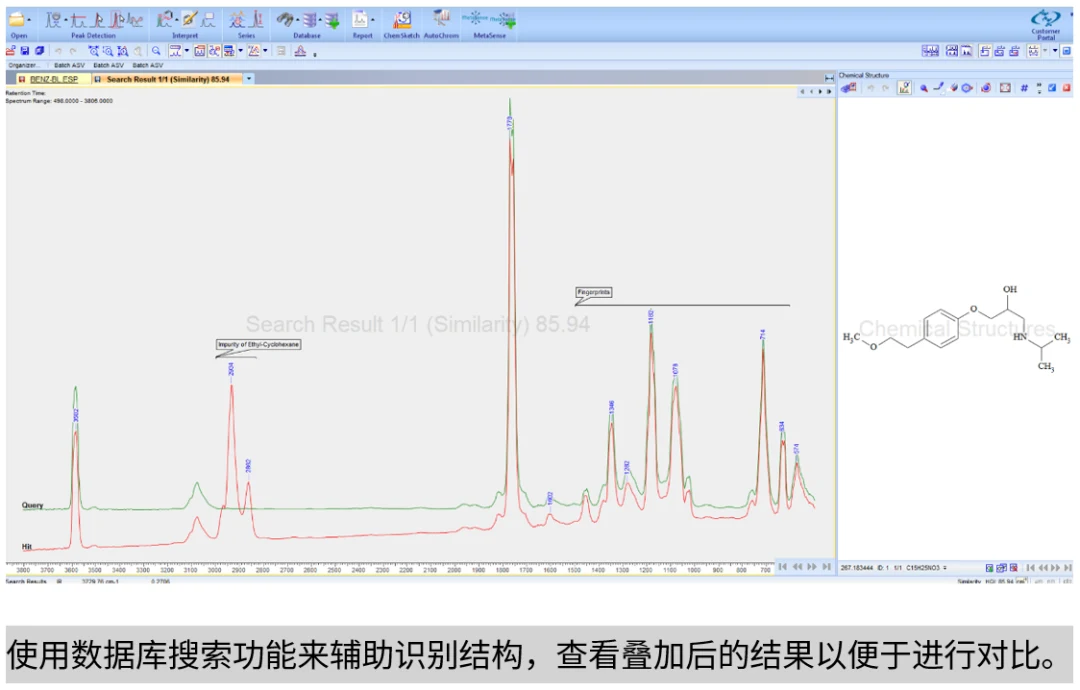Click the highlighted panel layout icon
Image resolution: width=1080 pixels, height=690 pixels.
[x=985, y=51]
